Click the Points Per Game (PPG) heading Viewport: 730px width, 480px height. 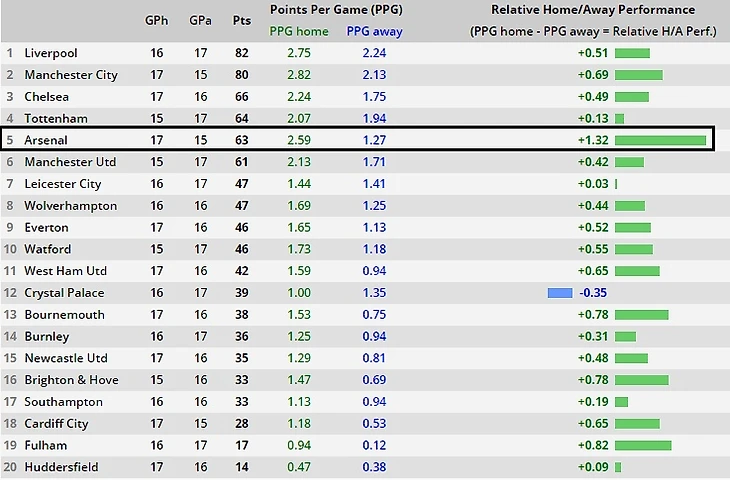click(x=336, y=10)
